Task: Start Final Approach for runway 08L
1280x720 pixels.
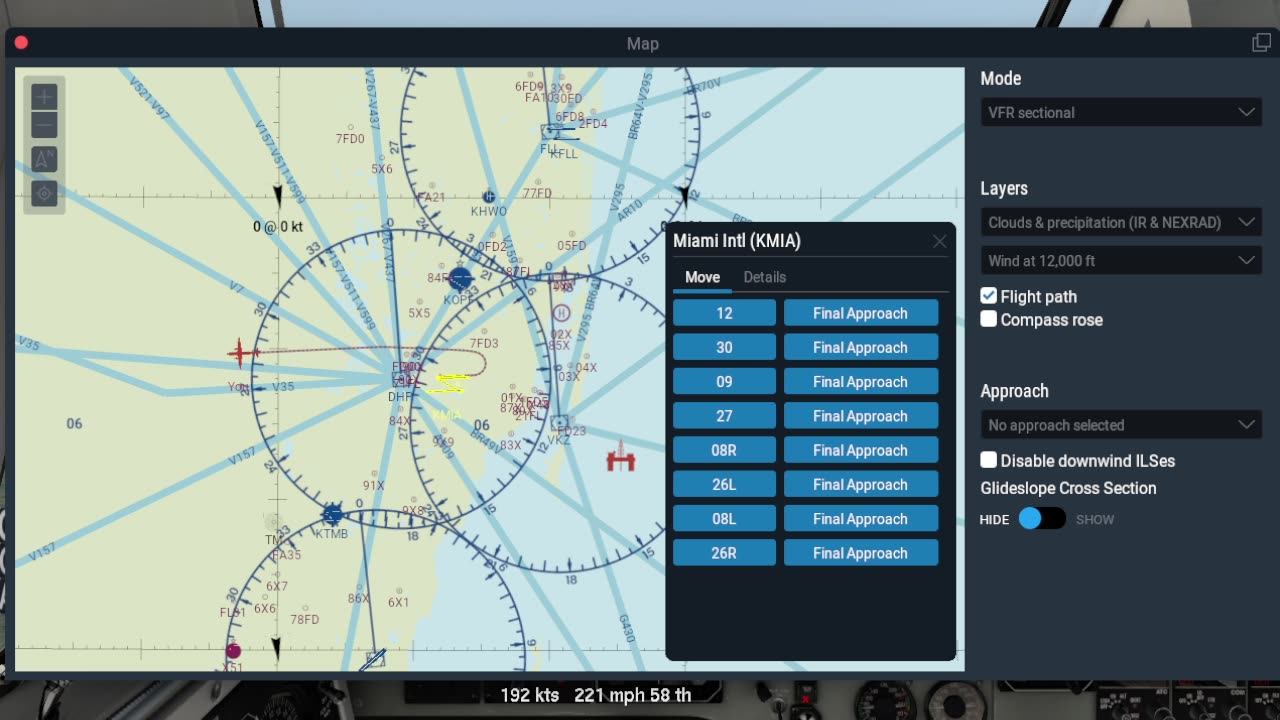Action: 861,519
